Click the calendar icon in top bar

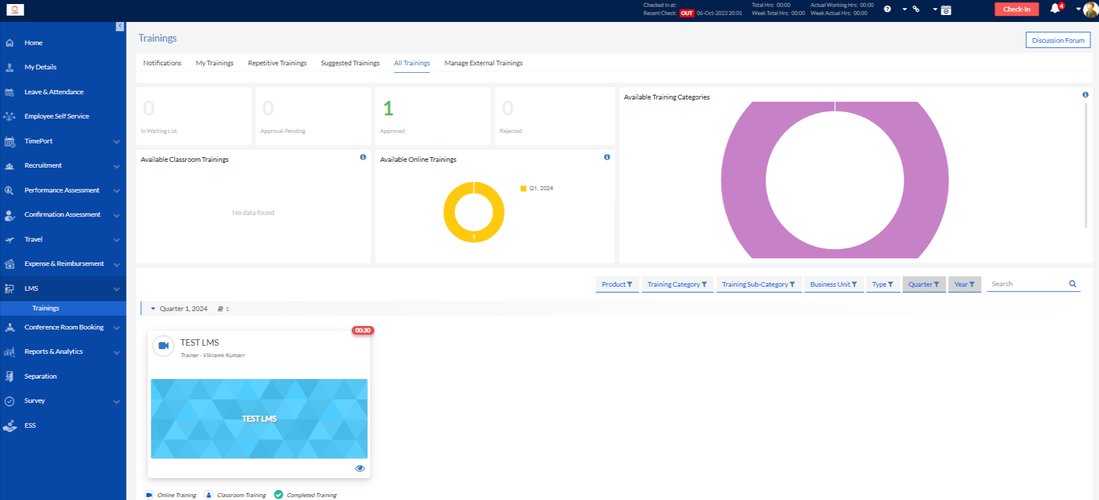[946, 9]
